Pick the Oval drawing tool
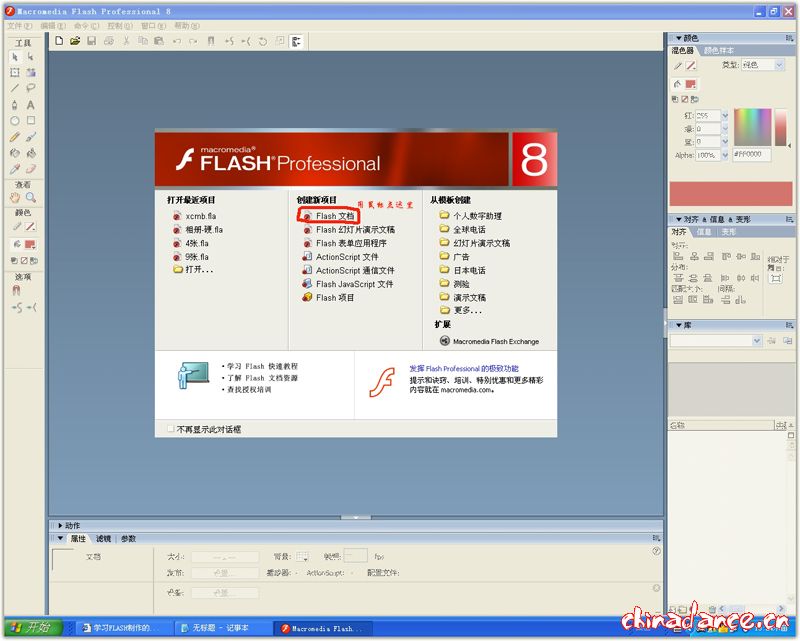800x641 pixels. 14,120
